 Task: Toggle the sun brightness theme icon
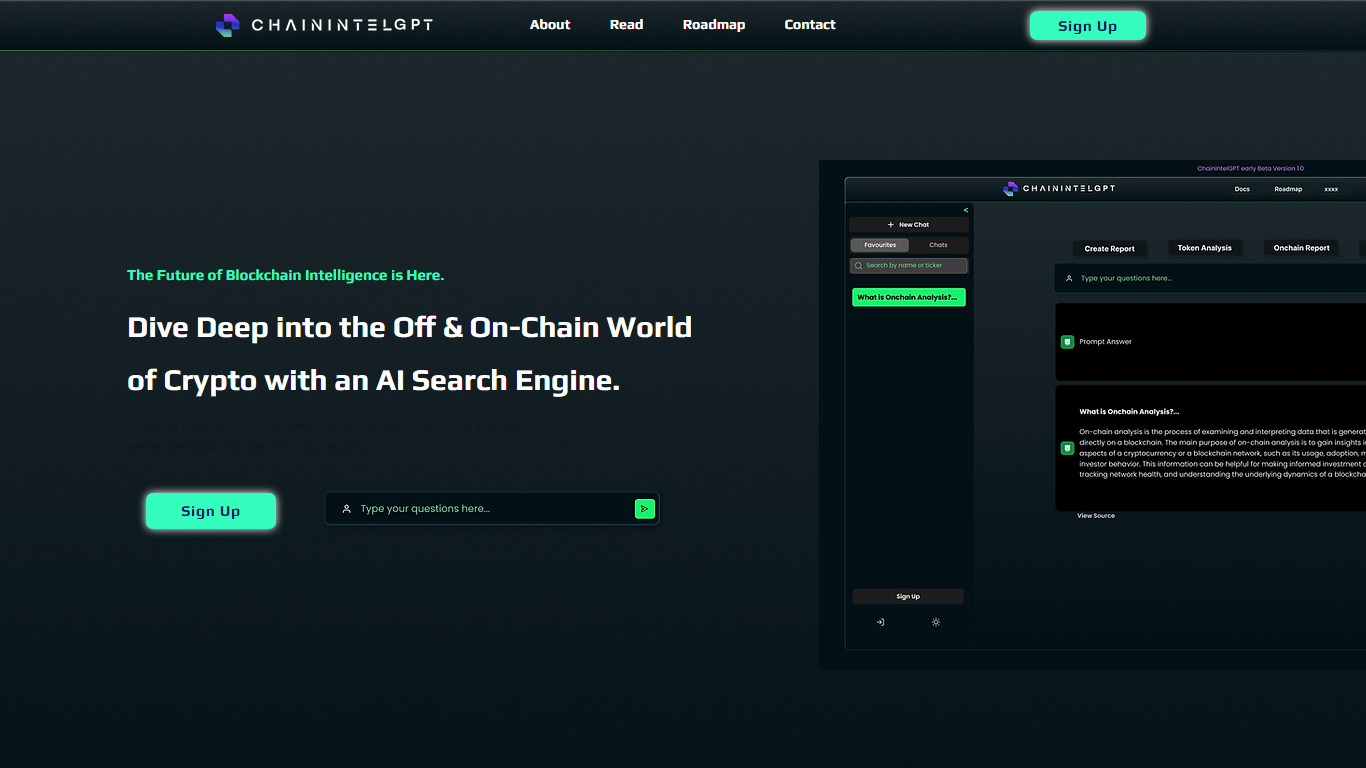point(936,622)
